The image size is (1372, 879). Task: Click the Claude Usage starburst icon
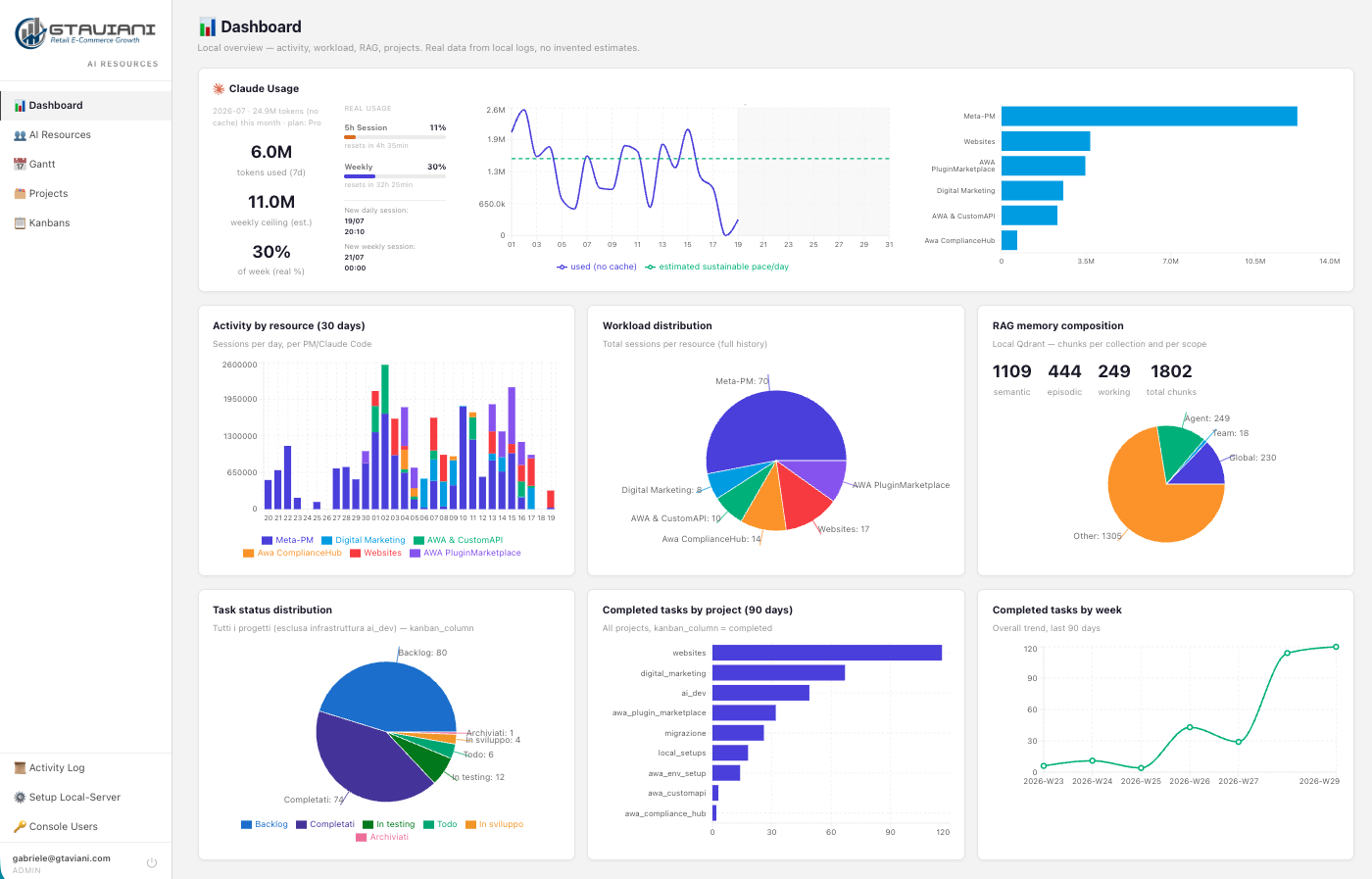click(x=219, y=88)
